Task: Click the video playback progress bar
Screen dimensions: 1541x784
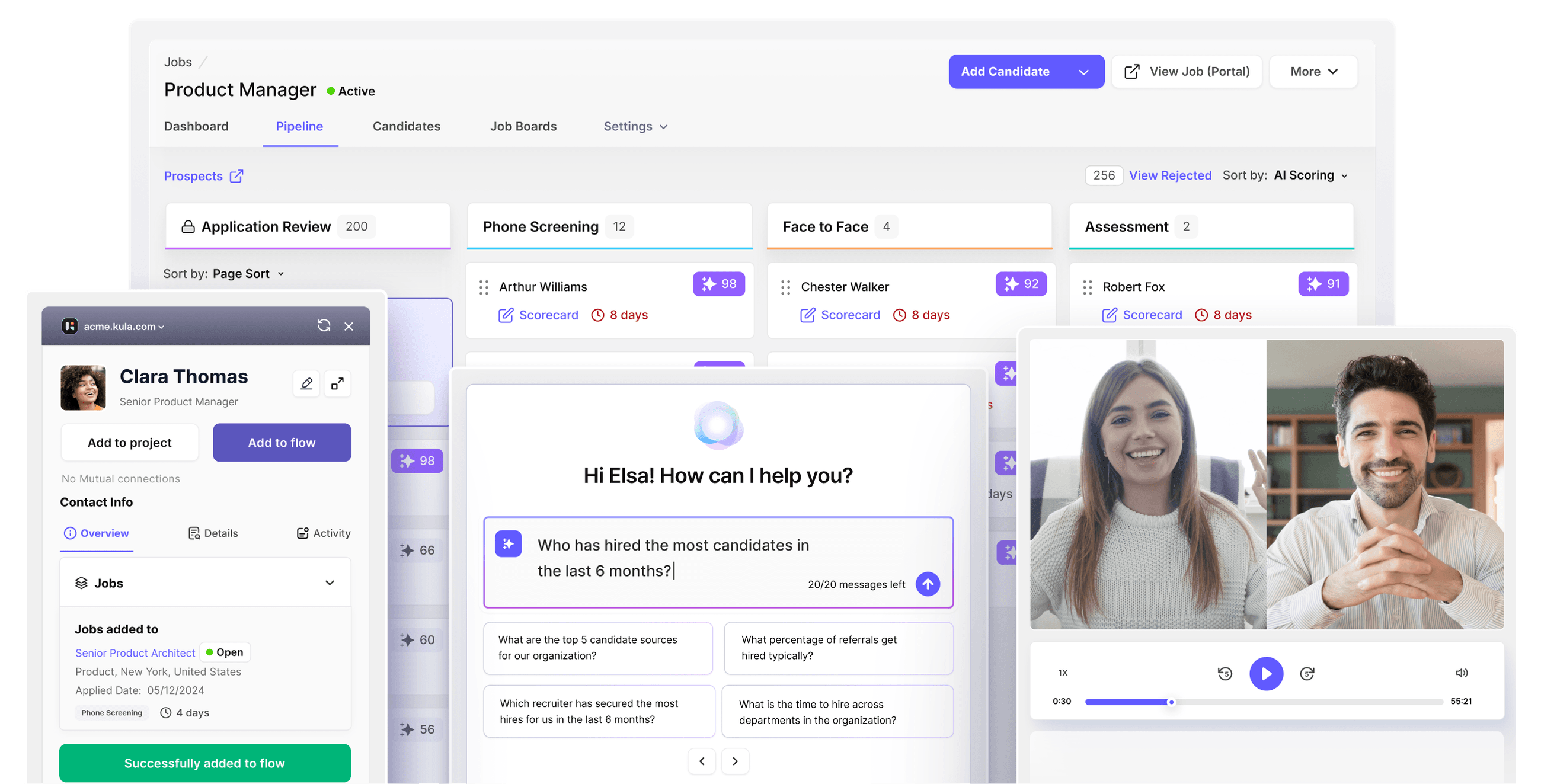Action: (x=1257, y=702)
